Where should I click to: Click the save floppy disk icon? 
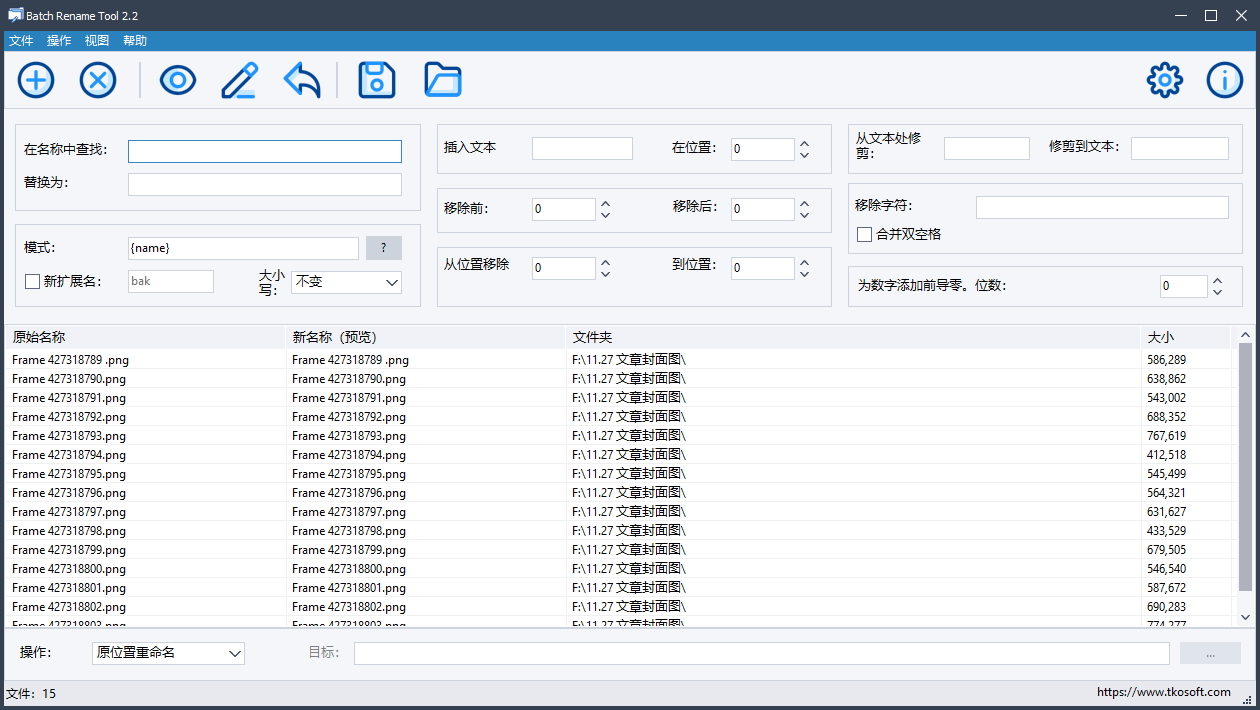[x=377, y=80]
